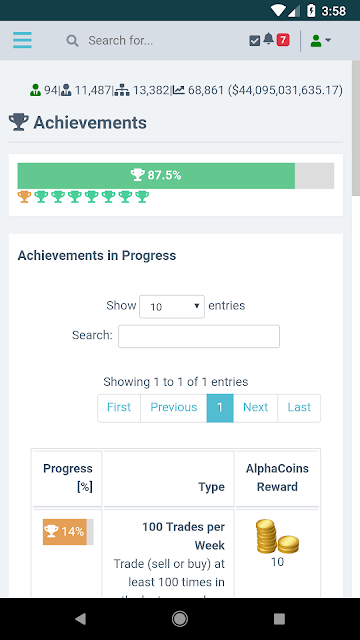Viewport: 360px width, 640px height.
Task: Open notifications bell with 7 badge
Action: point(276,40)
